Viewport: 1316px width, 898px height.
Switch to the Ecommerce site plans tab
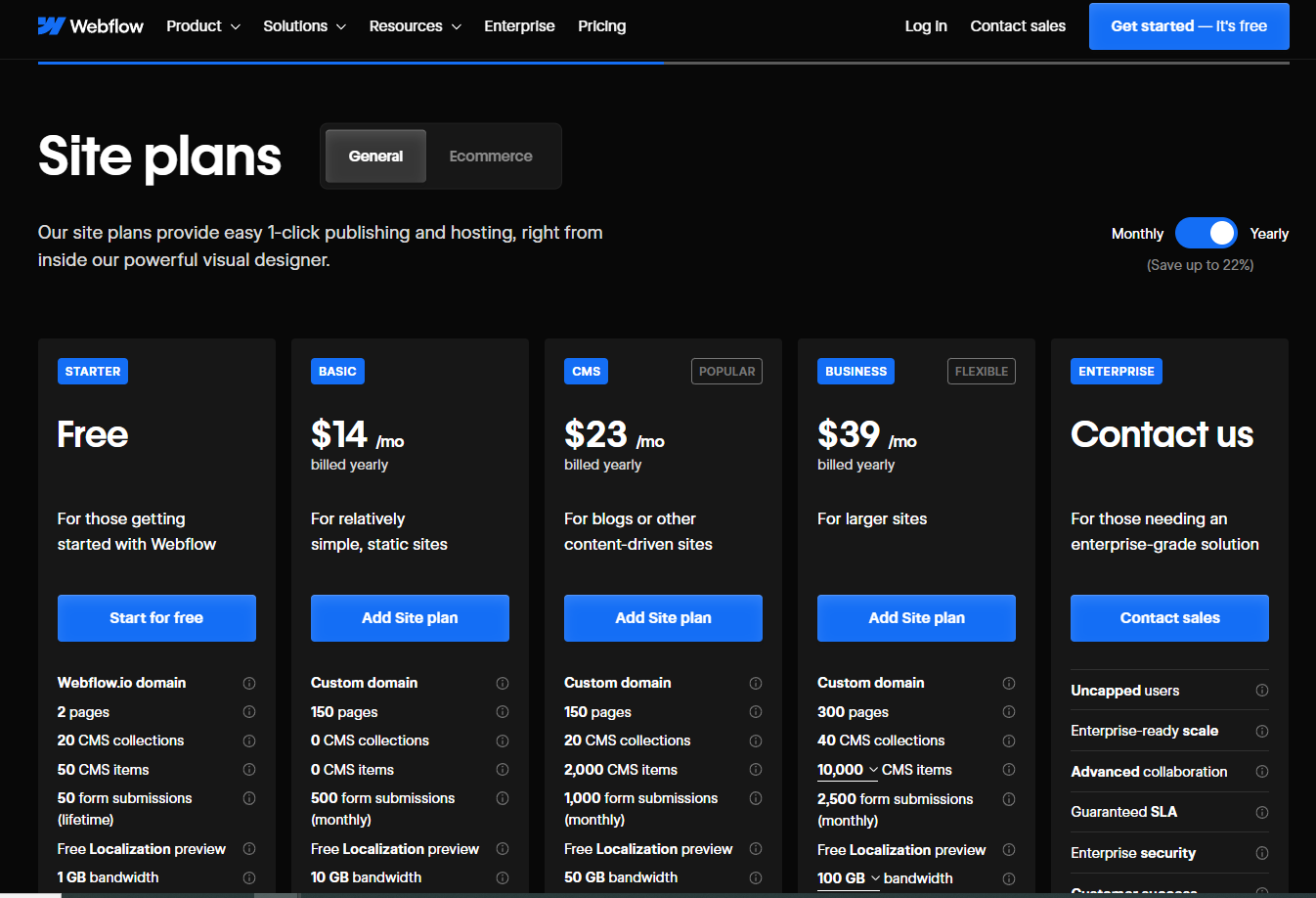click(491, 157)
